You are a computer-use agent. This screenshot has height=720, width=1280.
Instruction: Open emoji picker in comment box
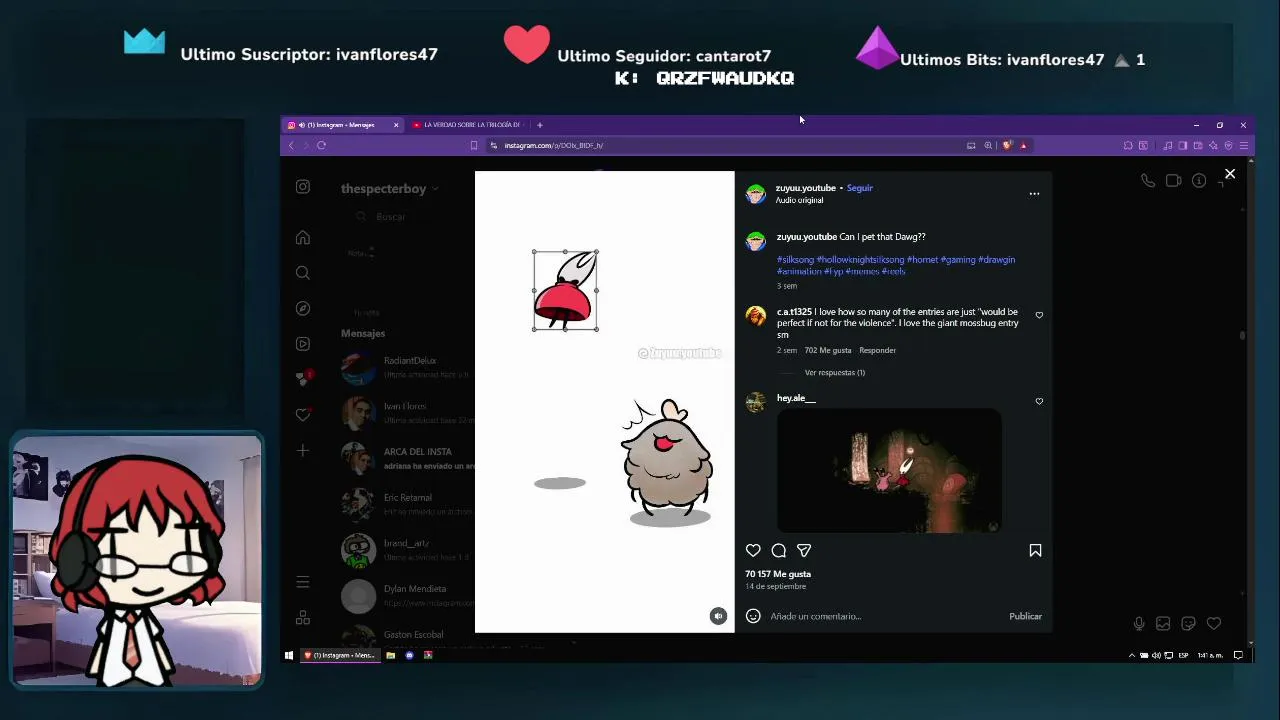coord(753,616)
